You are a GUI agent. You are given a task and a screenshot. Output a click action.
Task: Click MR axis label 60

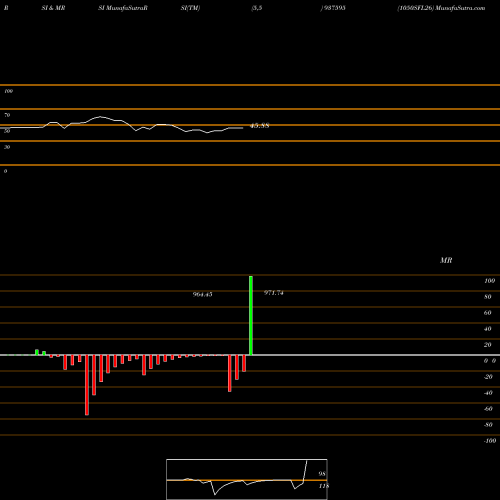click(488, 313)
